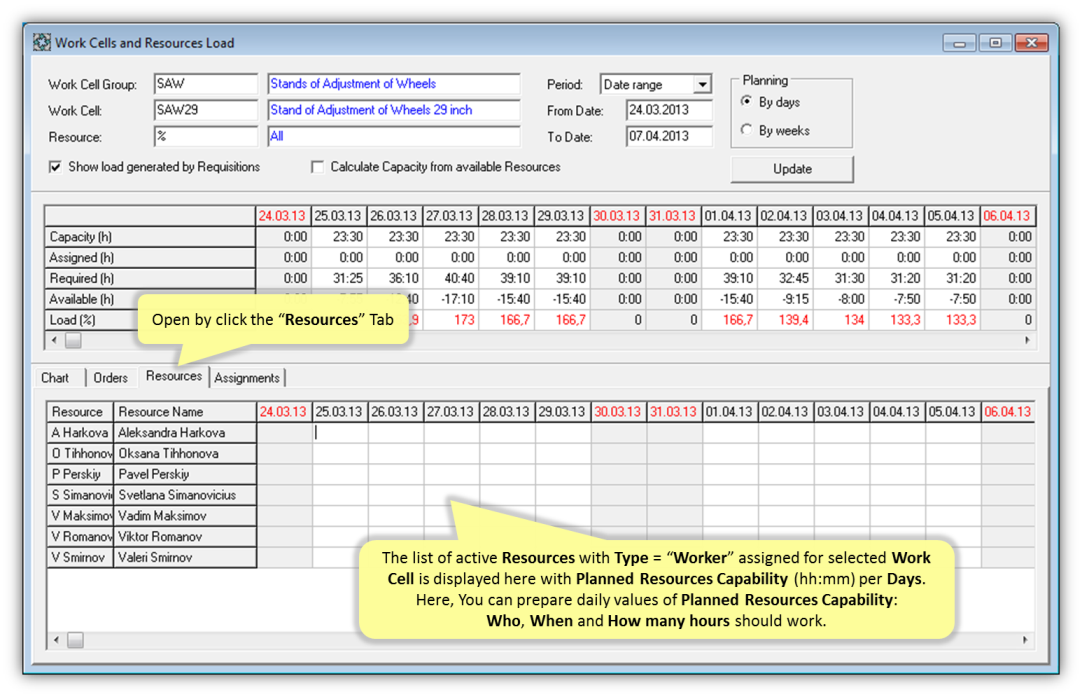The image size is (1082, 697).
Task: Click the Work Cell Group code field
Action: (x=206, y=84)
